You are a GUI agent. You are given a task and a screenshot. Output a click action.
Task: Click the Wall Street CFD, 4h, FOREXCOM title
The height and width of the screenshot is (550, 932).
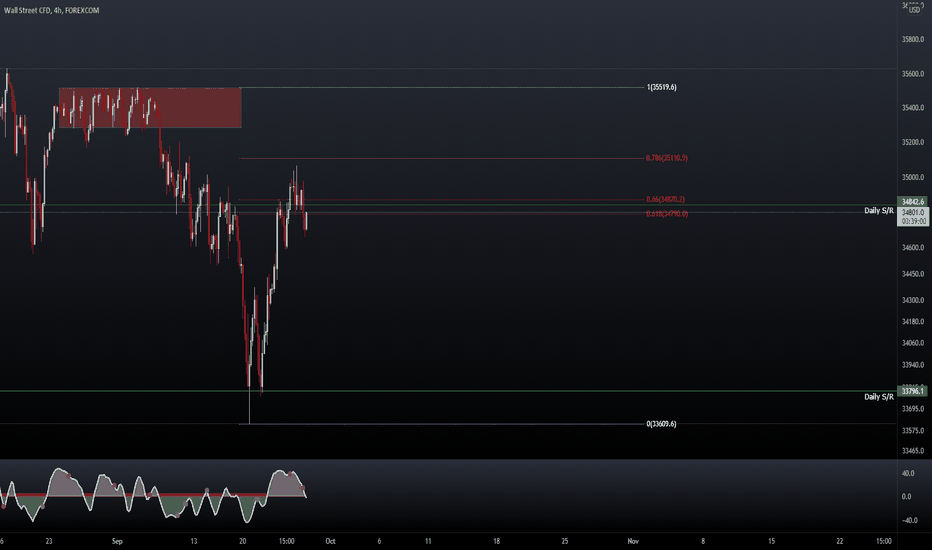coord(52,11)
